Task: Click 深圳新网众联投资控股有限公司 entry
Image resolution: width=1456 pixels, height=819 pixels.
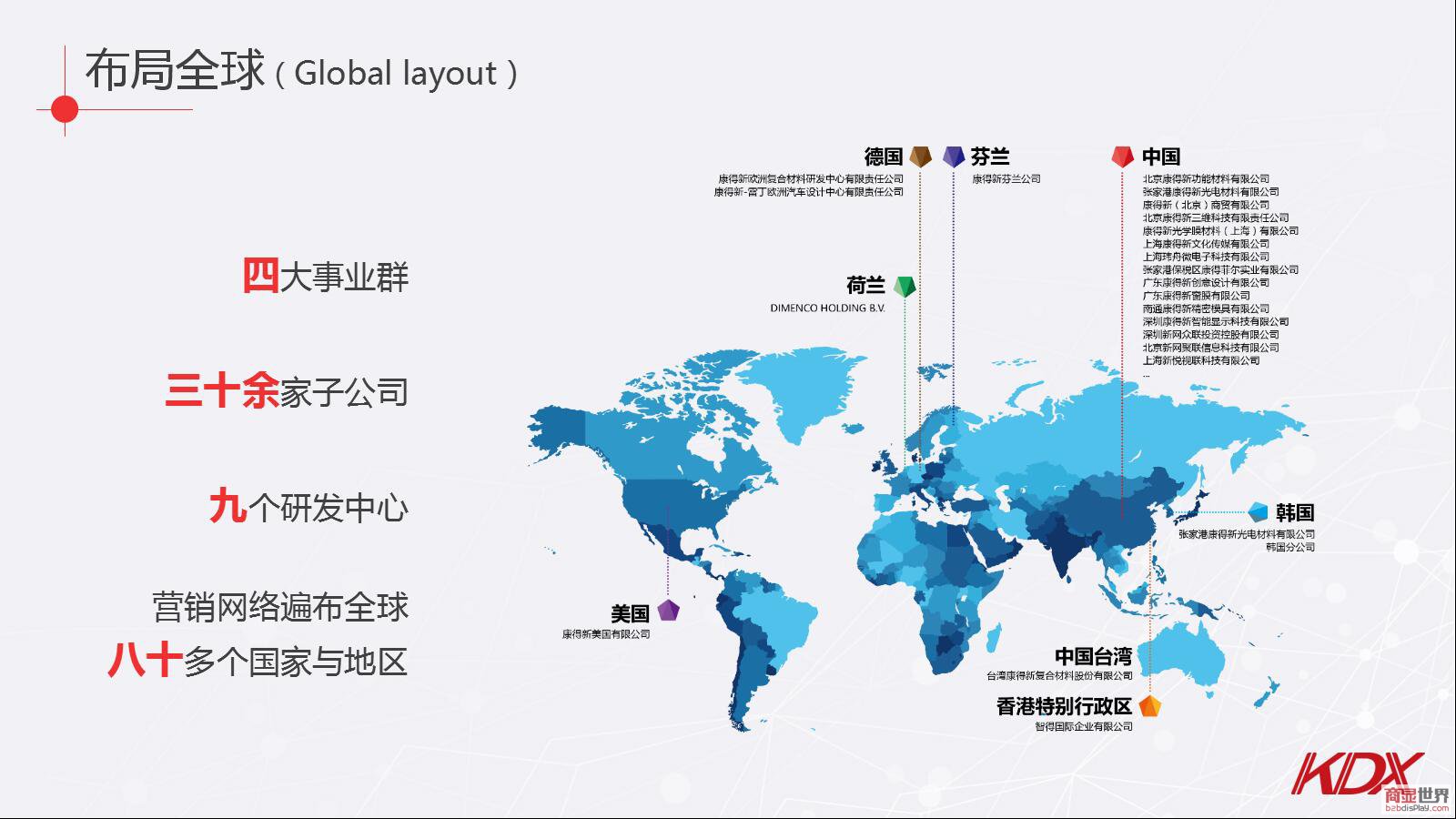Action: tap(1210, 334)
